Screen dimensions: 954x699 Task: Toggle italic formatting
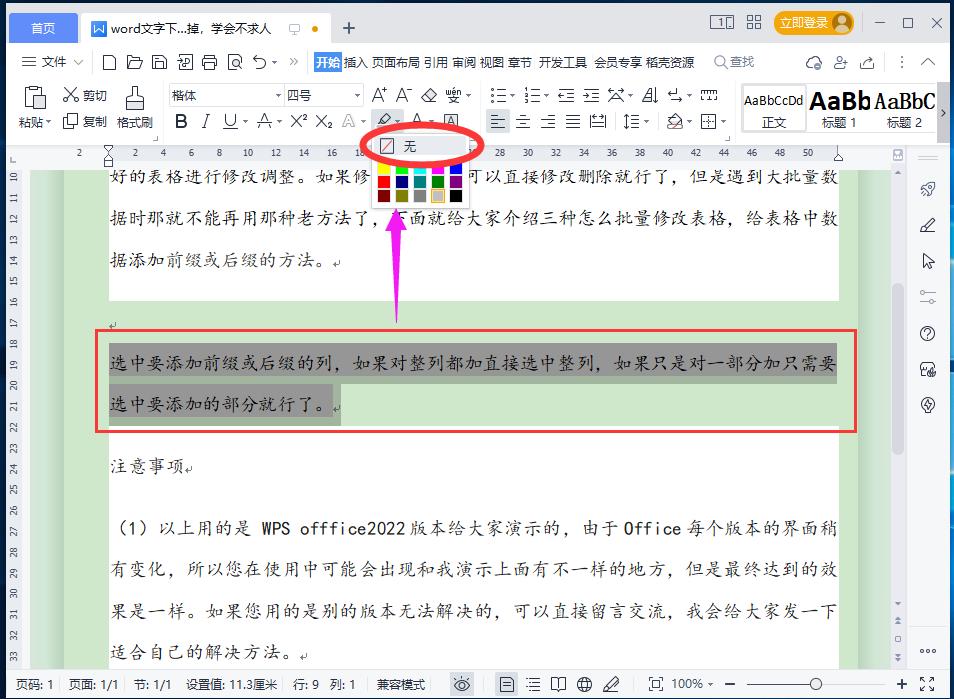(206, 120)
